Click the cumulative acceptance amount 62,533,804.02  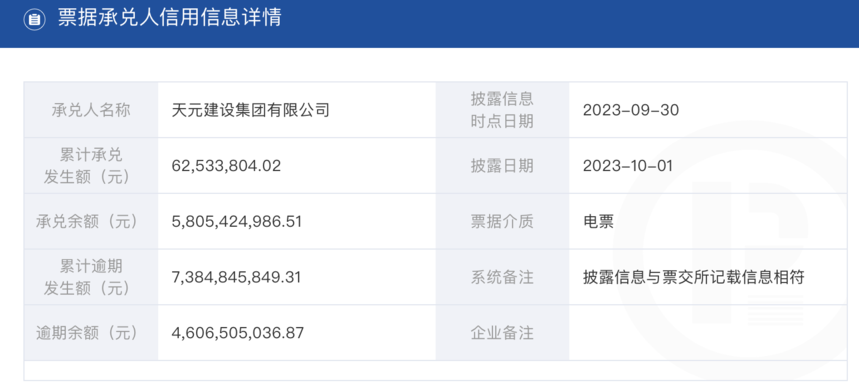tap(226, 166)
